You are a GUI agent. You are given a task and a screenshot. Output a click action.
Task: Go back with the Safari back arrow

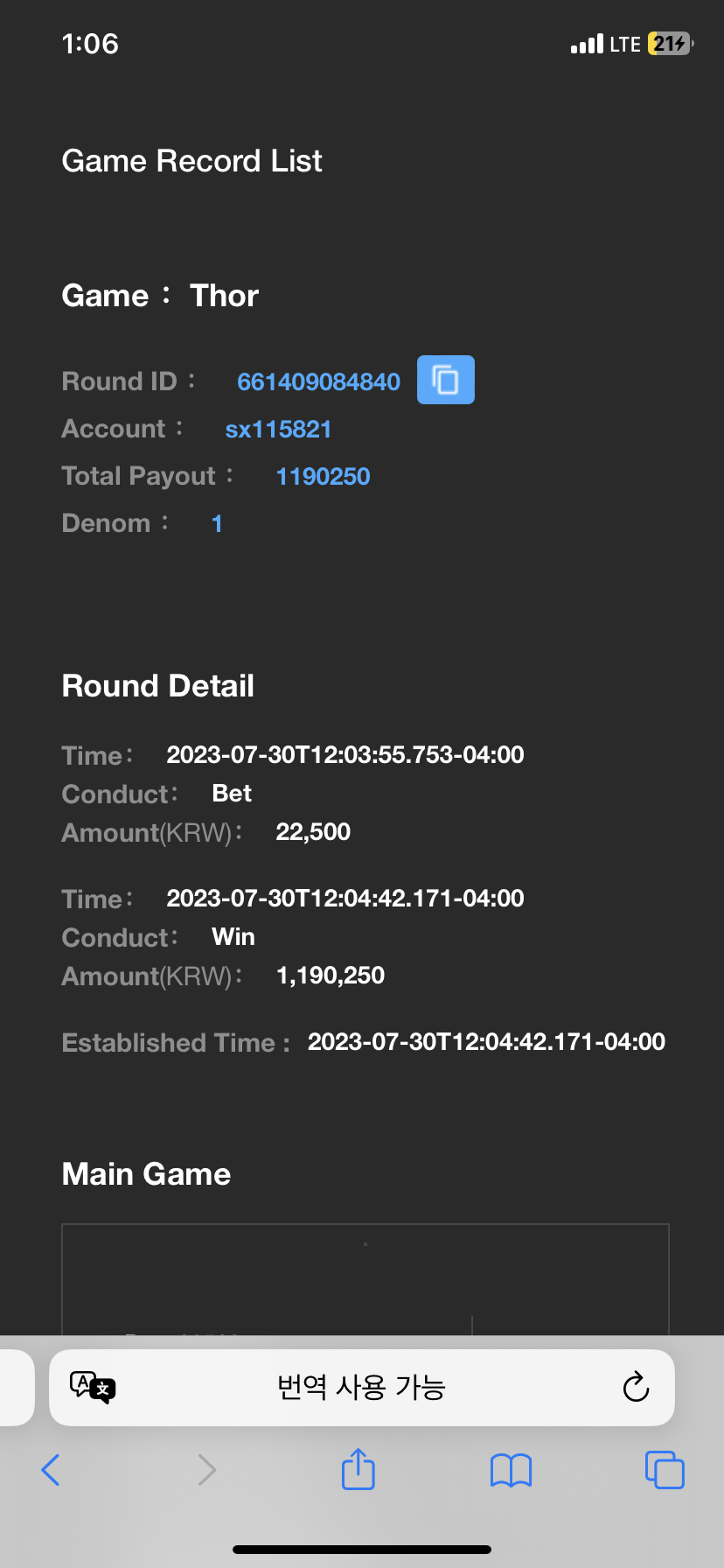click(51, 1470)
